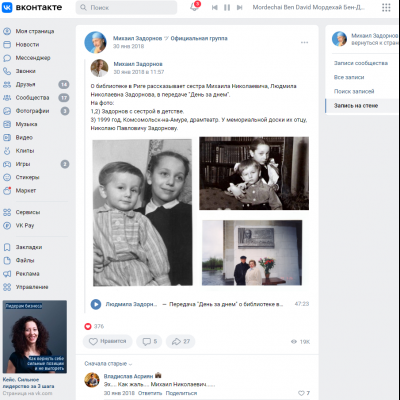The height and width of the screenshot is (400, 400).
Task: Click the VK Pay sidebar icon
Action: coord(7,225)
